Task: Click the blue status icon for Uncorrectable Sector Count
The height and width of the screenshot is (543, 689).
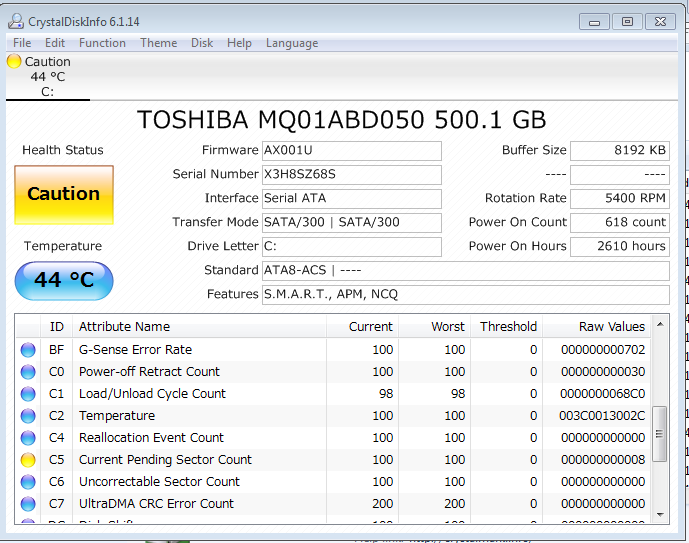Action: tap(28, 482)
